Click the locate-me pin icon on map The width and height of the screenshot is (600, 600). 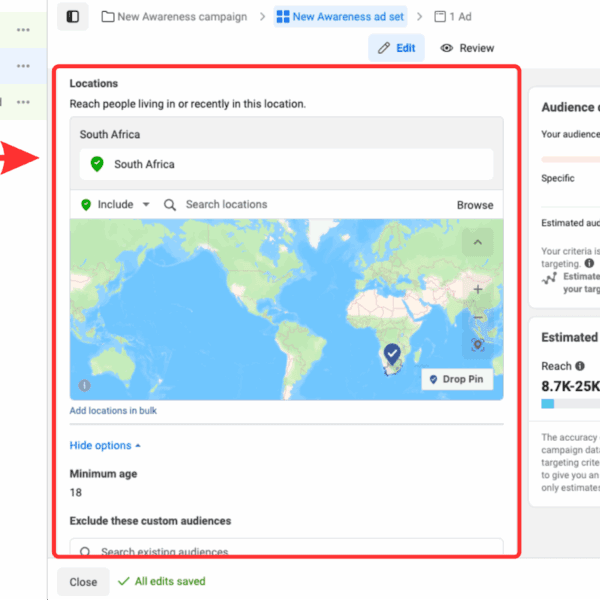(x=478, y=345)
